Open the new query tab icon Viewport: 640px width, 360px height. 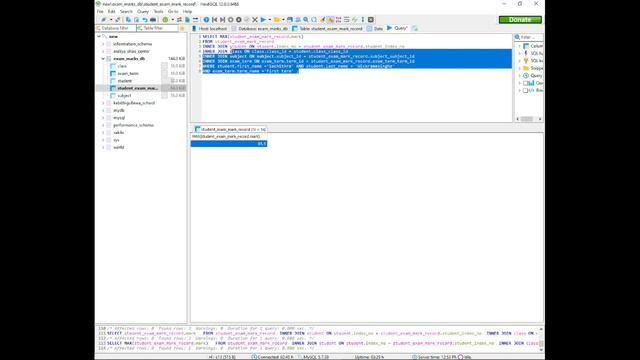415,28
